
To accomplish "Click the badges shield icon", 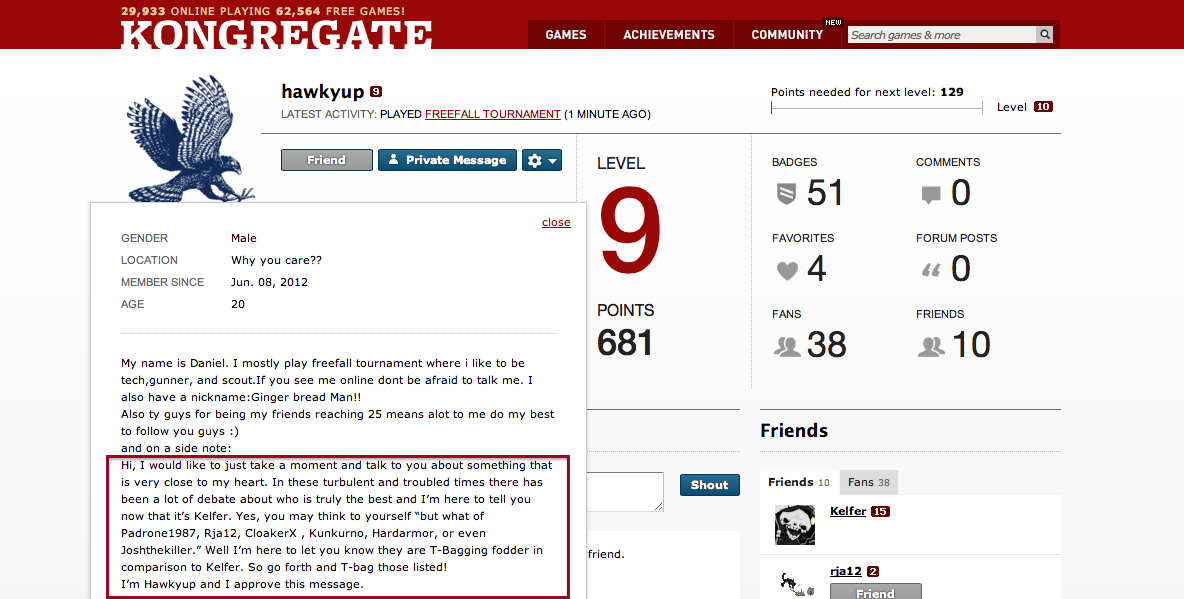I will (786, 194).
